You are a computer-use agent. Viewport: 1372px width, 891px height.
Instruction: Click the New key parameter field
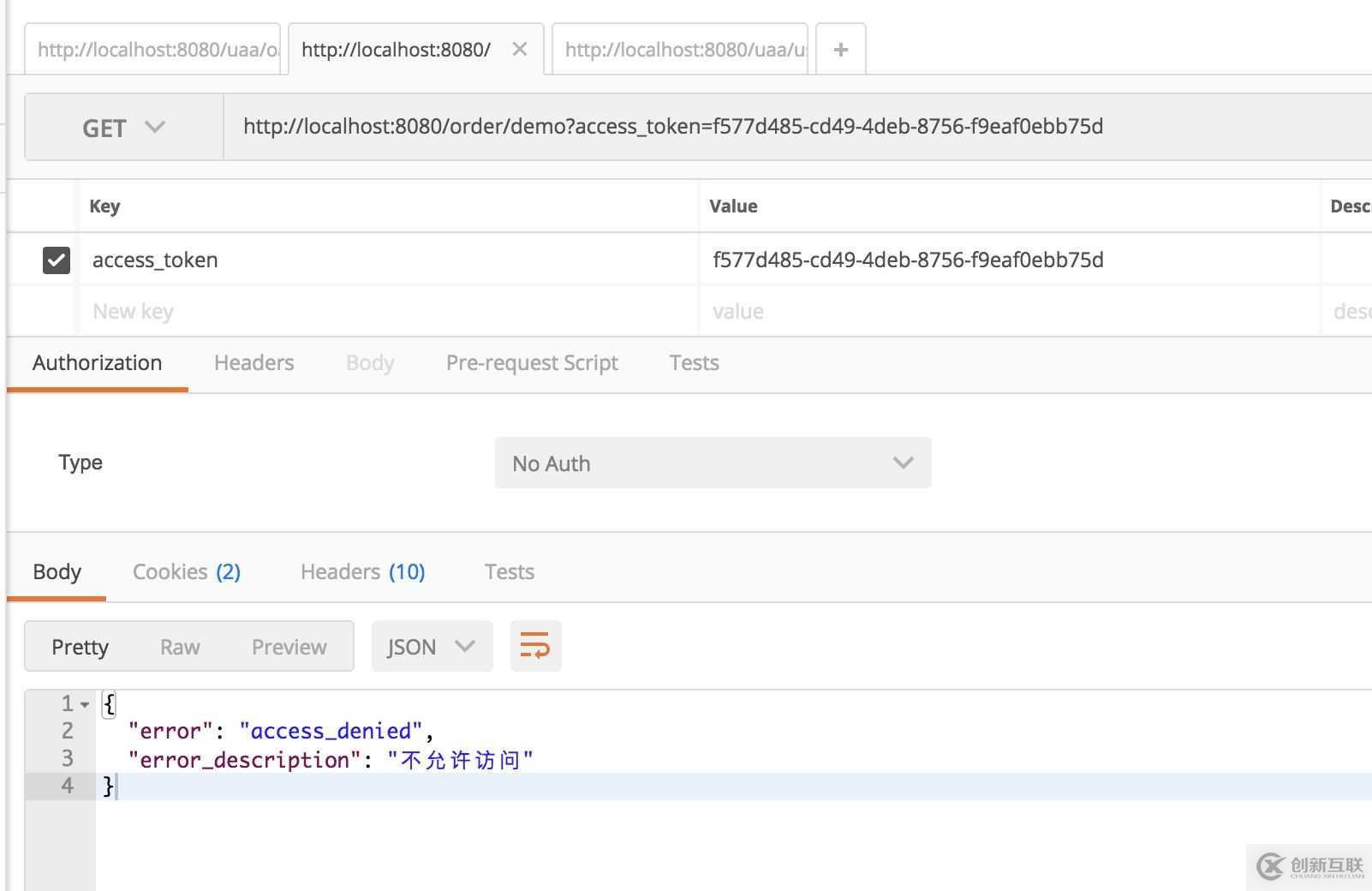[x=385, y=311]
